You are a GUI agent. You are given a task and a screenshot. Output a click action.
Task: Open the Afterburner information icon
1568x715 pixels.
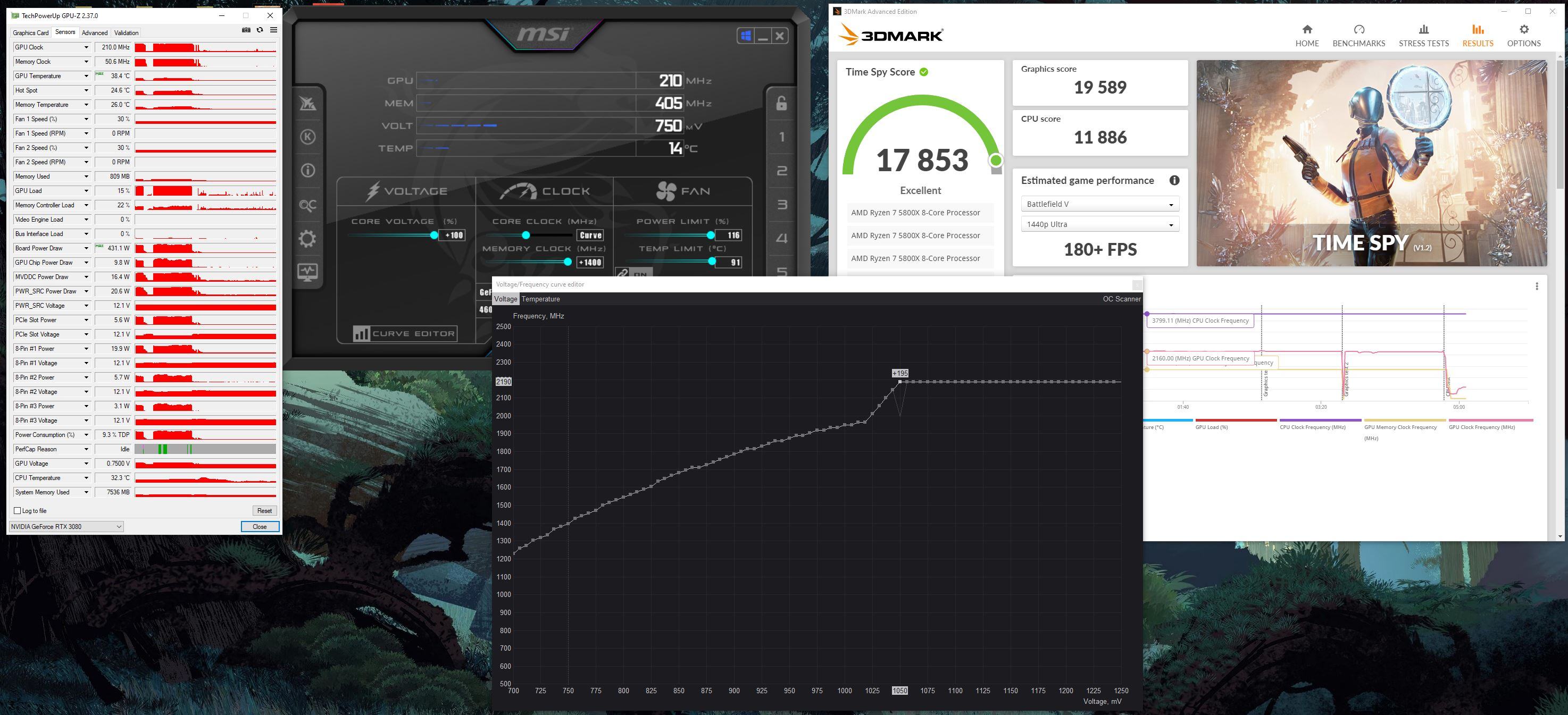[308, 171]
